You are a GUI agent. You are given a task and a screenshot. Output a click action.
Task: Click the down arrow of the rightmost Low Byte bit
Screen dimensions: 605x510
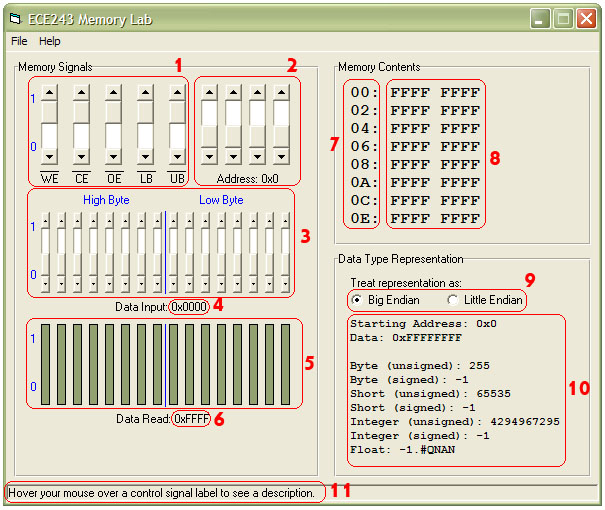(286, 284)
